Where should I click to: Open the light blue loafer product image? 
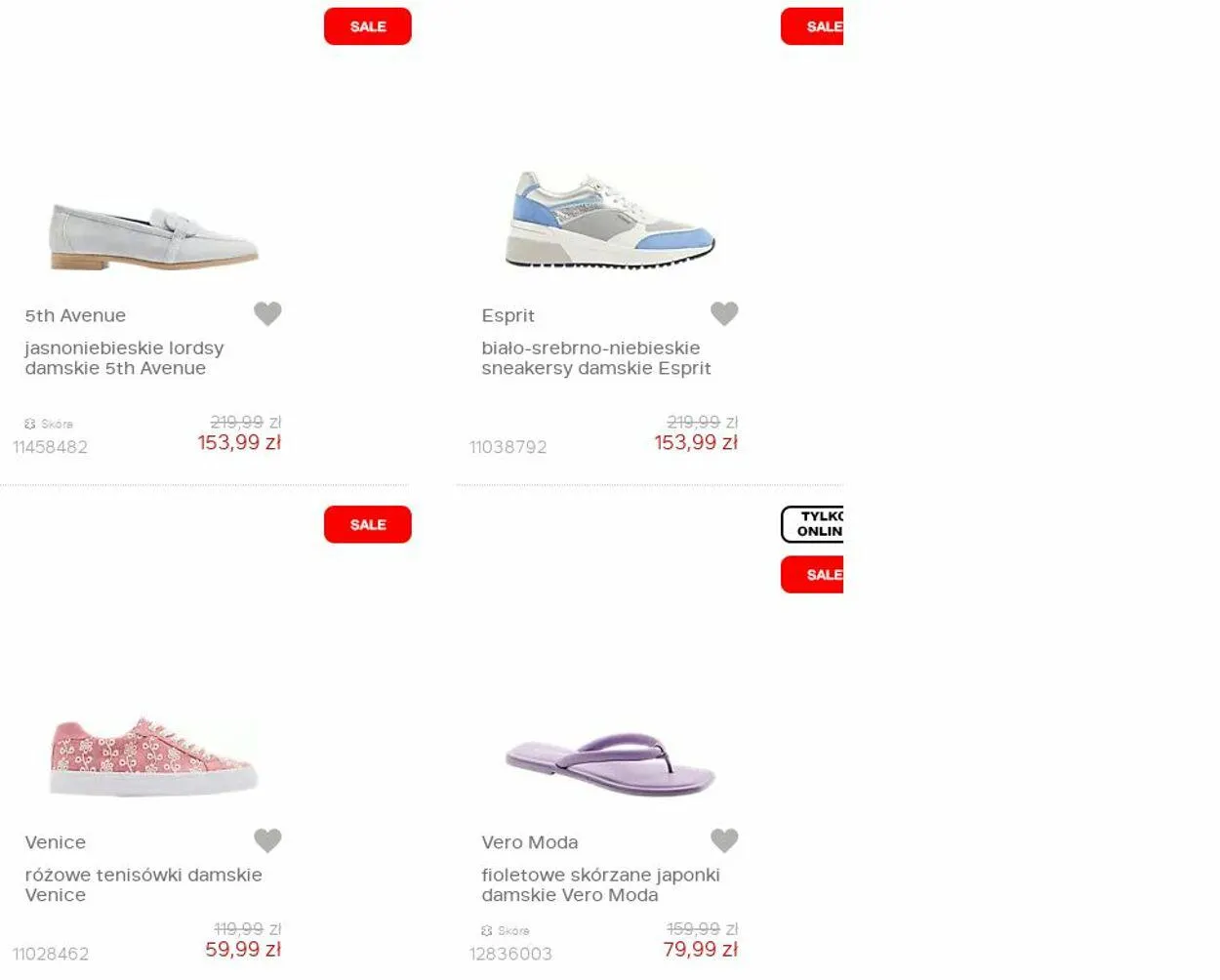click(154, 237)
